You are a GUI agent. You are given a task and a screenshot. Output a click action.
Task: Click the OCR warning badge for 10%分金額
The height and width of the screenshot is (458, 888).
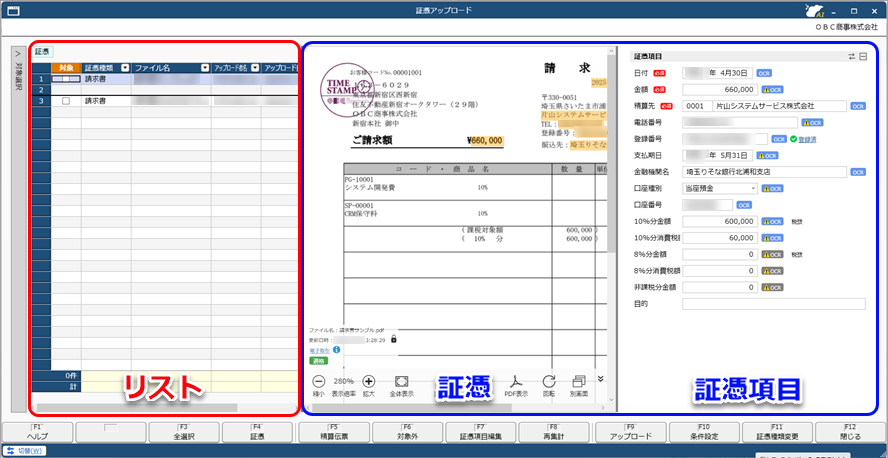tap(772, 221)
